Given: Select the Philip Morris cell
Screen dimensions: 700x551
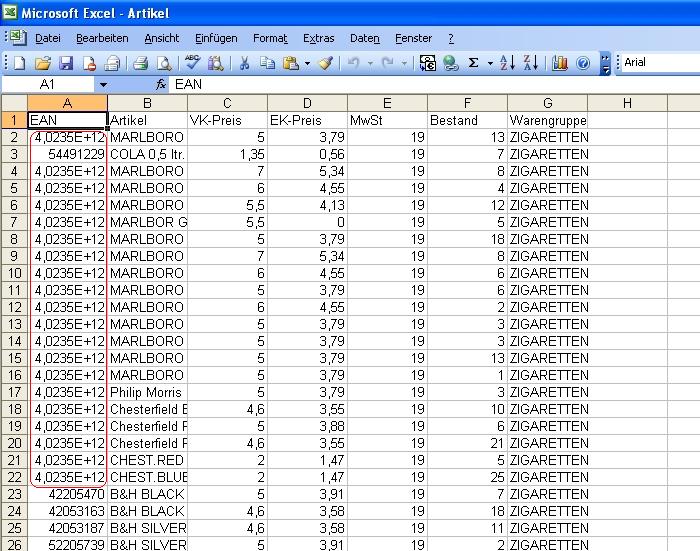Looking at the screenshot, I should tap(147, 392).
